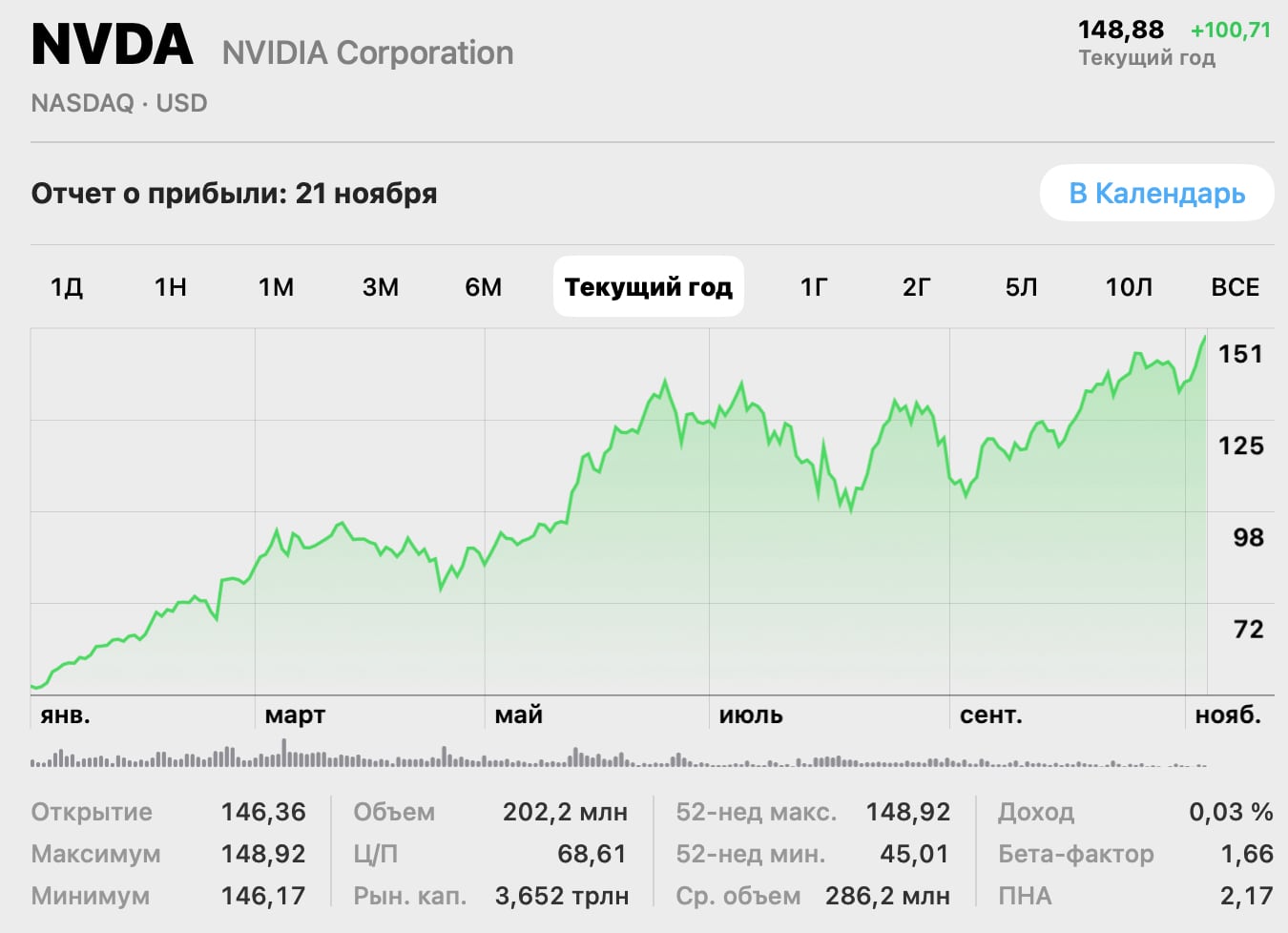Click the Объем value 202,2 млн
Viewport: 1288px width, 933px height.
tap(565, 812)
